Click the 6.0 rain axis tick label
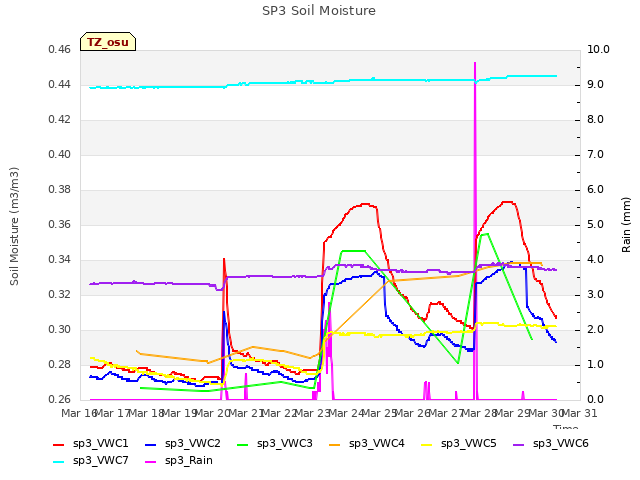The width and height of the screenshot is (640, 480). click(x=595, y=190)
